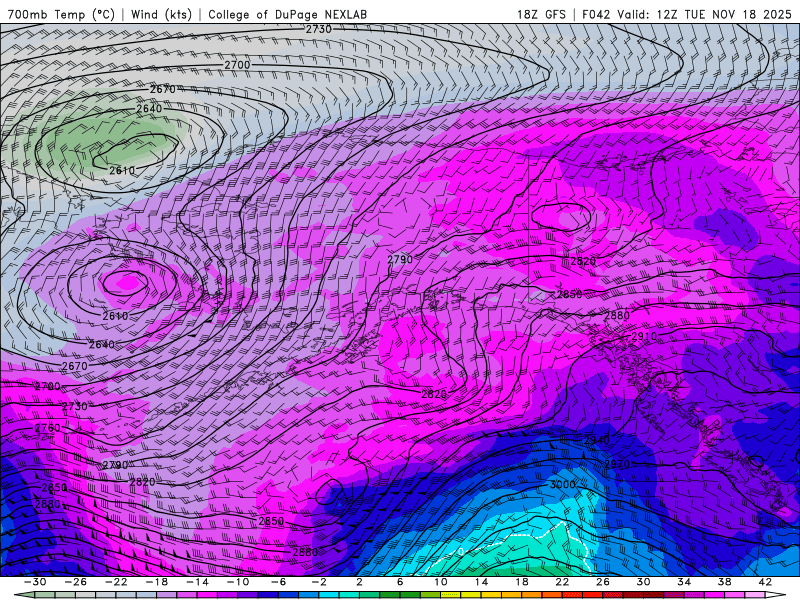
Task: Select the '18Z GFS' model run label
Action: click(x=541, y=14)
